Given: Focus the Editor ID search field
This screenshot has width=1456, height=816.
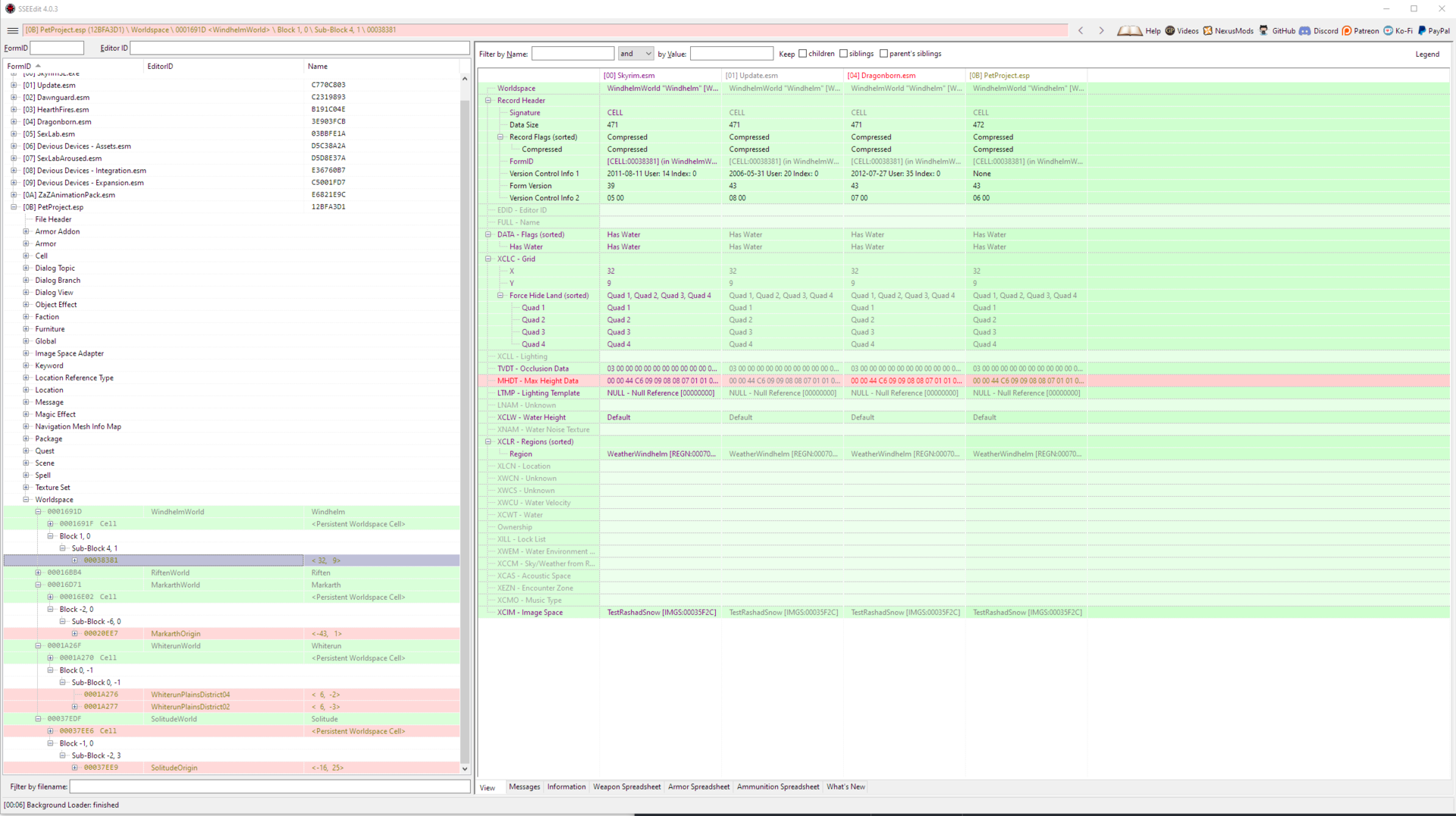Looking at the screenshot, I should (300, 48).
